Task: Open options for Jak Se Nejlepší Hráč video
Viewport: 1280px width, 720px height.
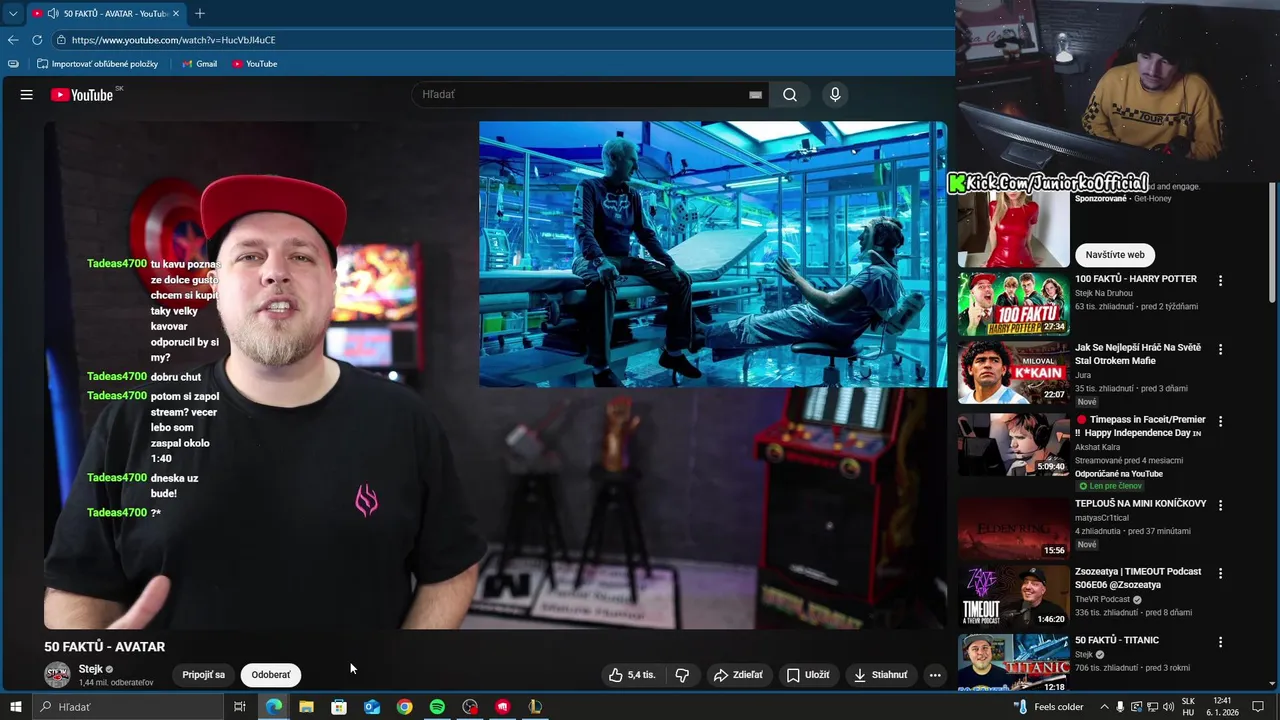Action: 1220,350
